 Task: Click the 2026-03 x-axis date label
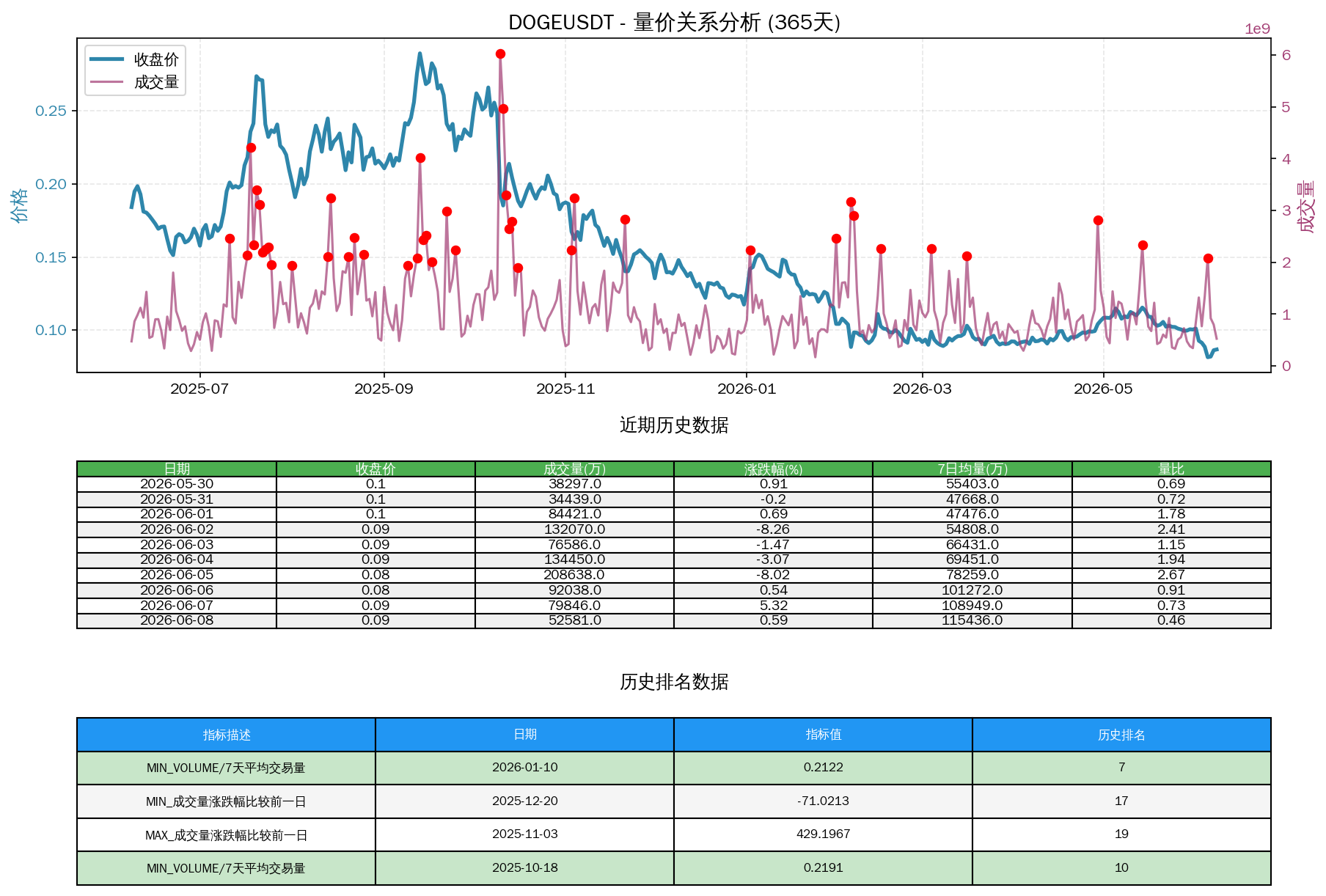tap(922, 389)
